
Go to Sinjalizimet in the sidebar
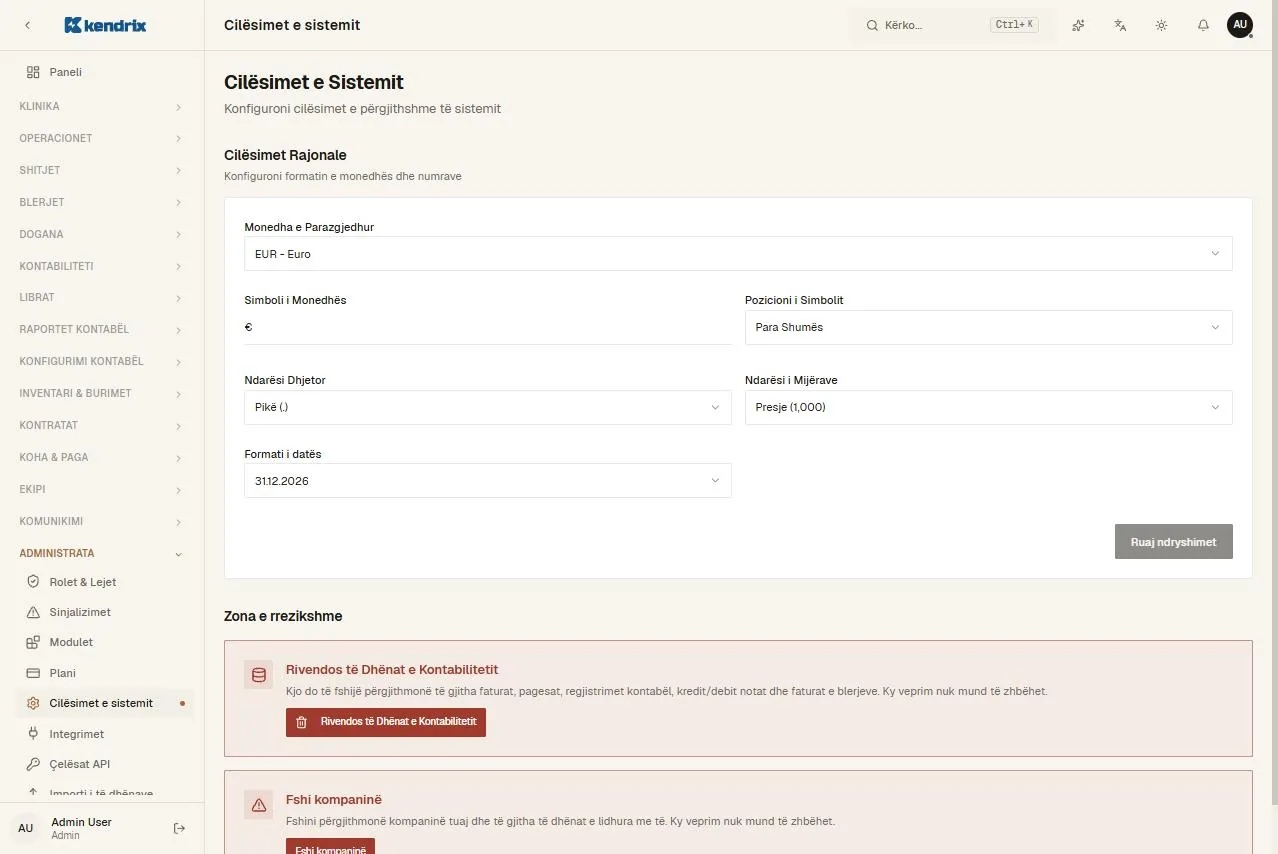[106, 612]
